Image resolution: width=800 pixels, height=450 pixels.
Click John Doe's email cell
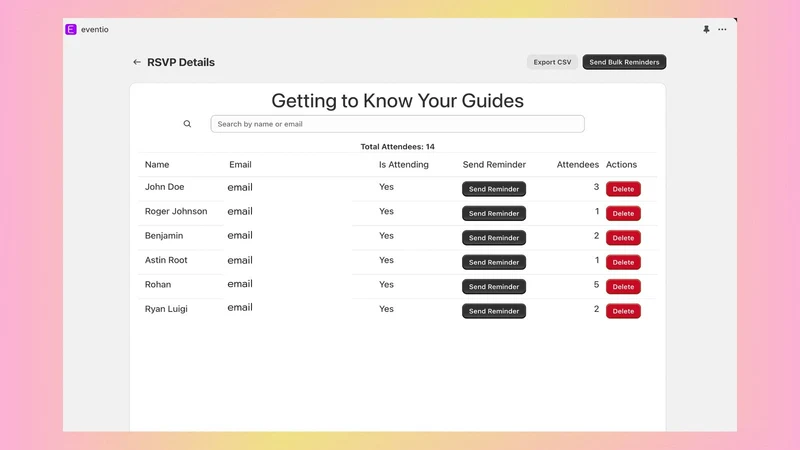click(x=240, y=187)
